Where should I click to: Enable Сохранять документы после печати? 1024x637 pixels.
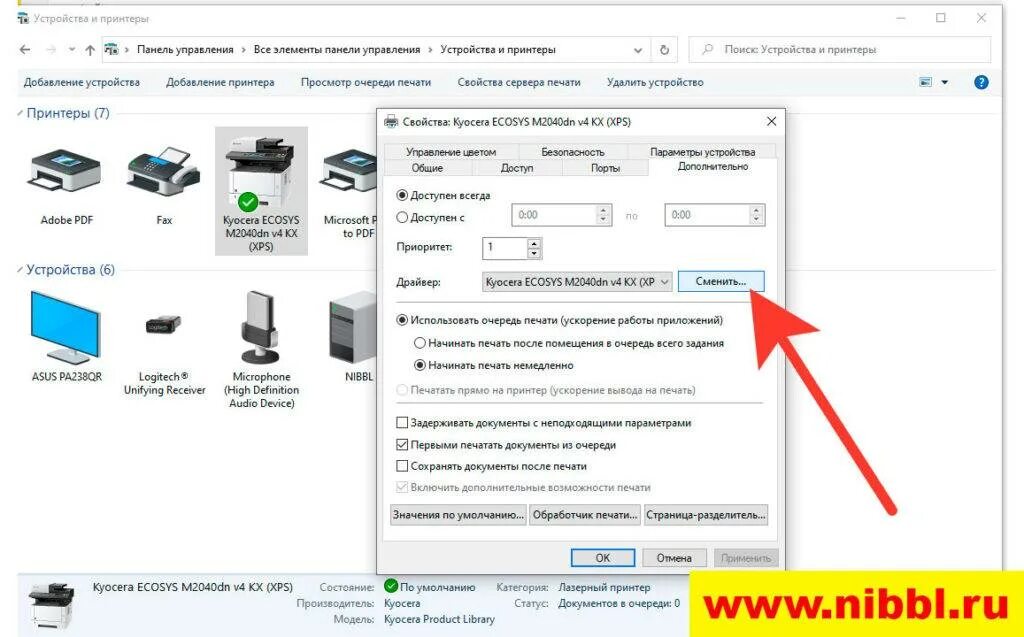click(402, 466)
